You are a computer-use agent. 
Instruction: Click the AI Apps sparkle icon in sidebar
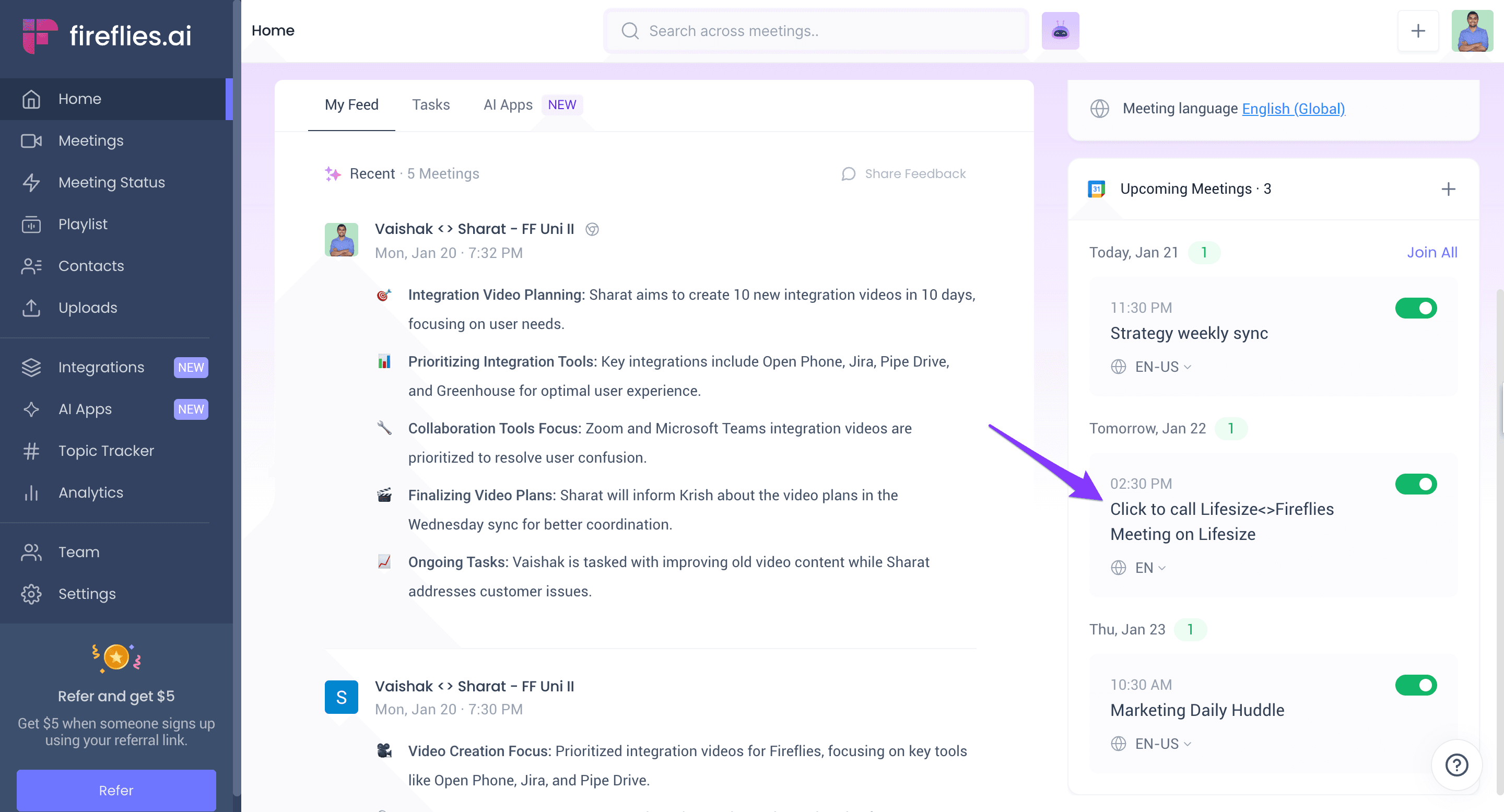[x=31, y=409]
